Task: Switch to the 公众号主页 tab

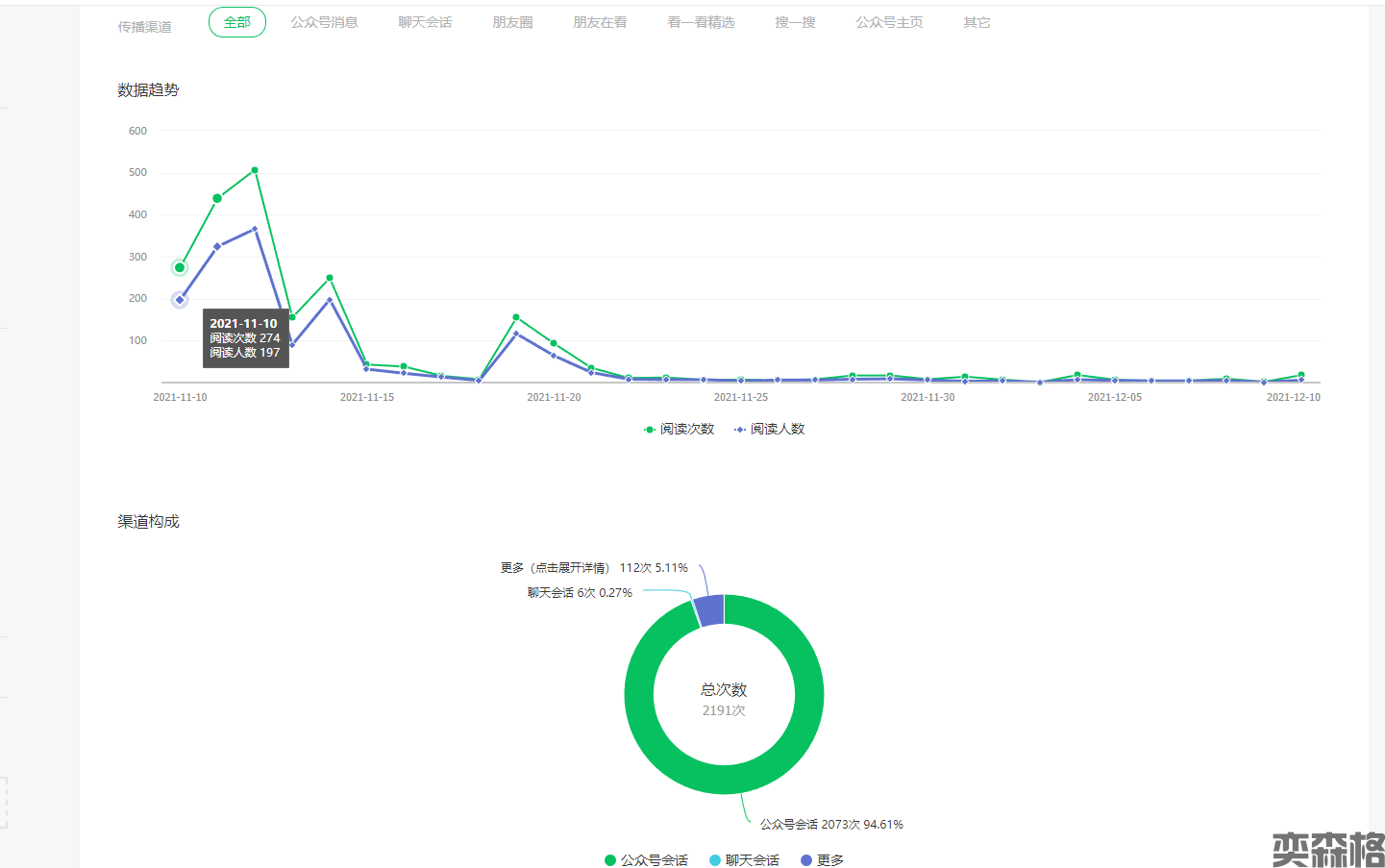Action: 889,22
